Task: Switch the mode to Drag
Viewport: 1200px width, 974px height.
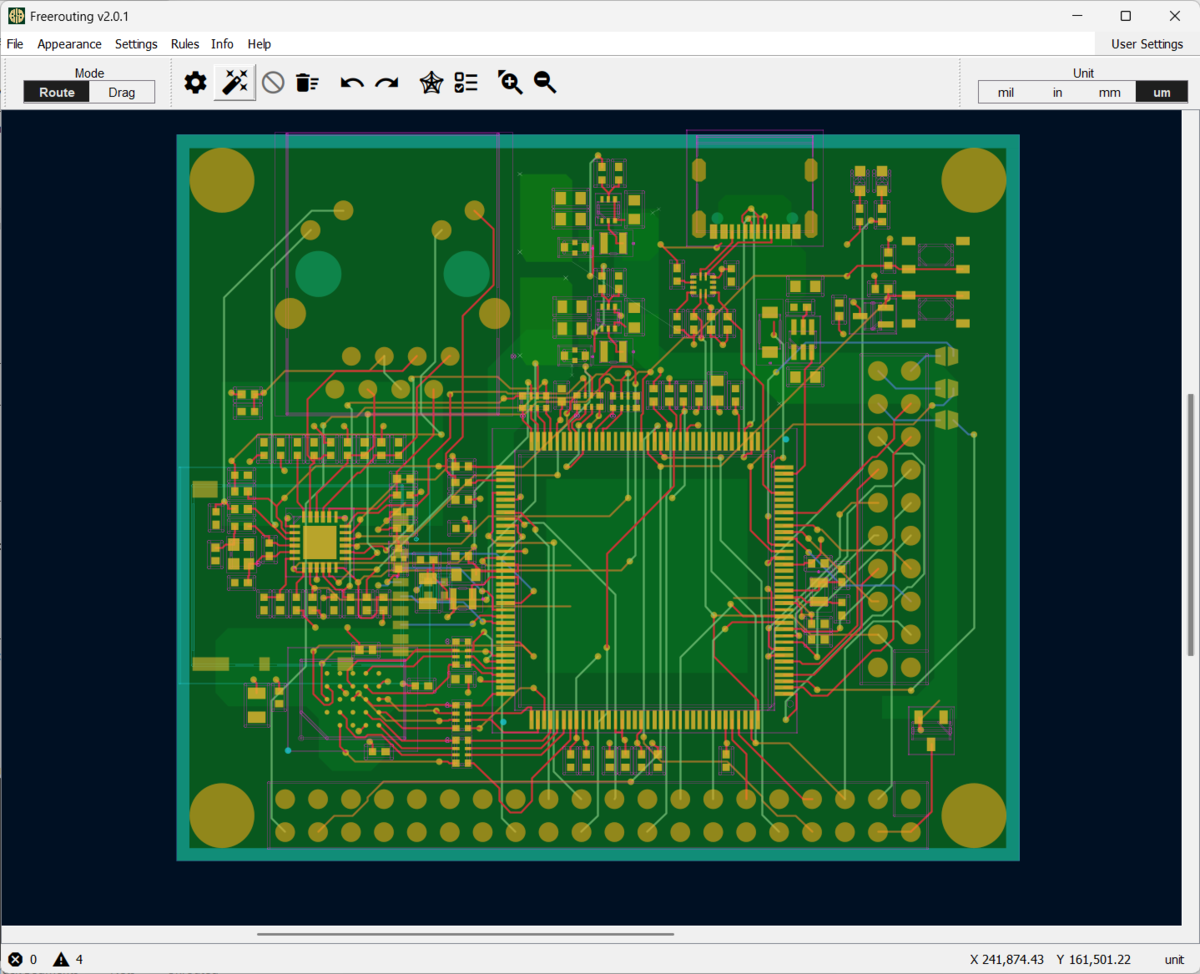Action: click(x=122, y=92)
